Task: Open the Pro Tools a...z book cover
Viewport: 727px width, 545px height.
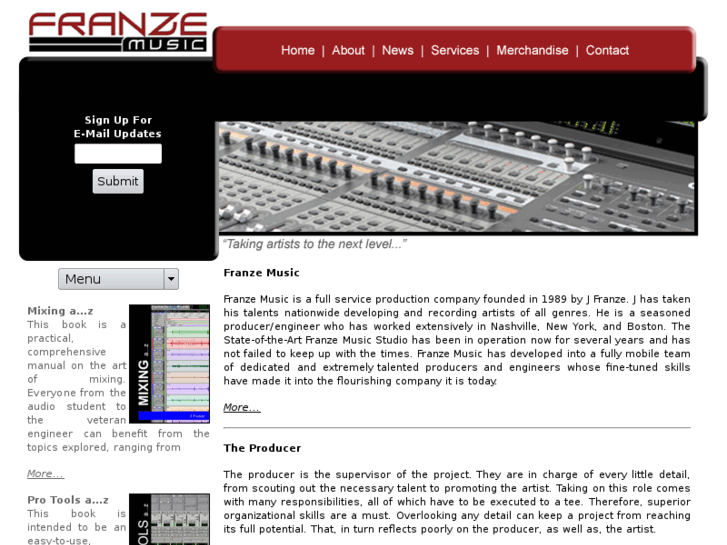Action: point(169,519)
